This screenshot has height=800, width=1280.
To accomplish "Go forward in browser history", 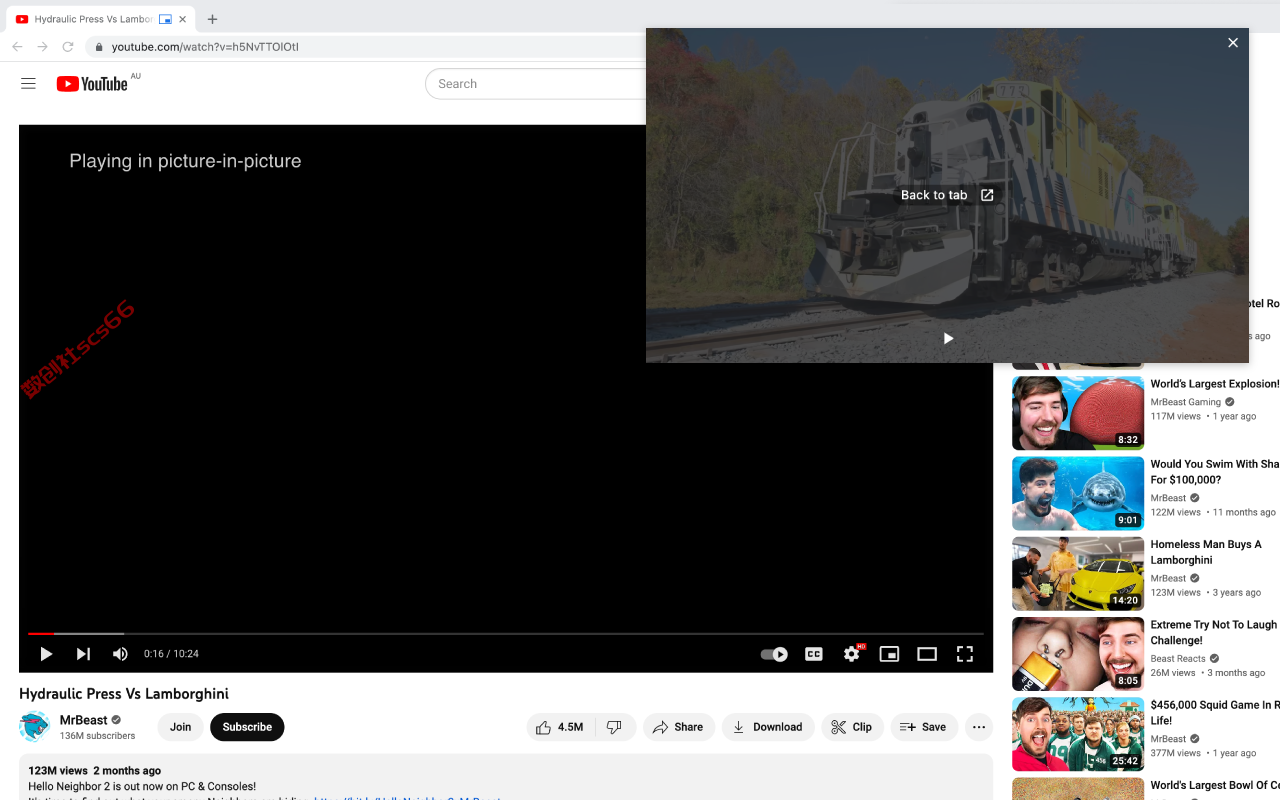I will pos(42,46).
